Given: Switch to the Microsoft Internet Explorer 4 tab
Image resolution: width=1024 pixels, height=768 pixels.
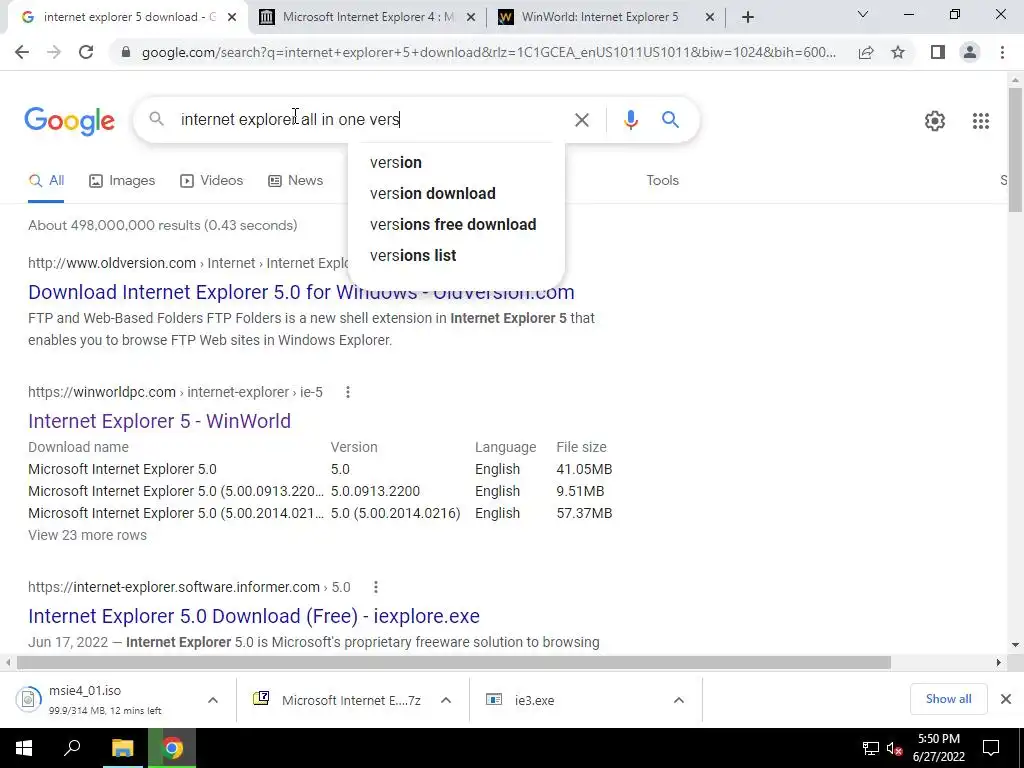Looking at the screenshot, I should [368, 17].
